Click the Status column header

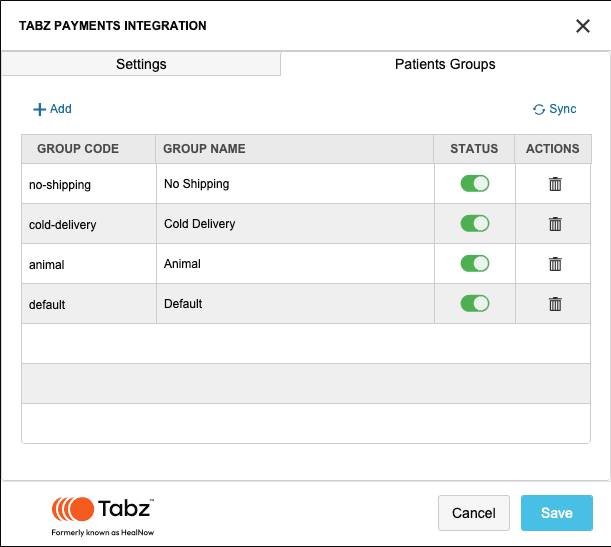click(x=474, y=149)
